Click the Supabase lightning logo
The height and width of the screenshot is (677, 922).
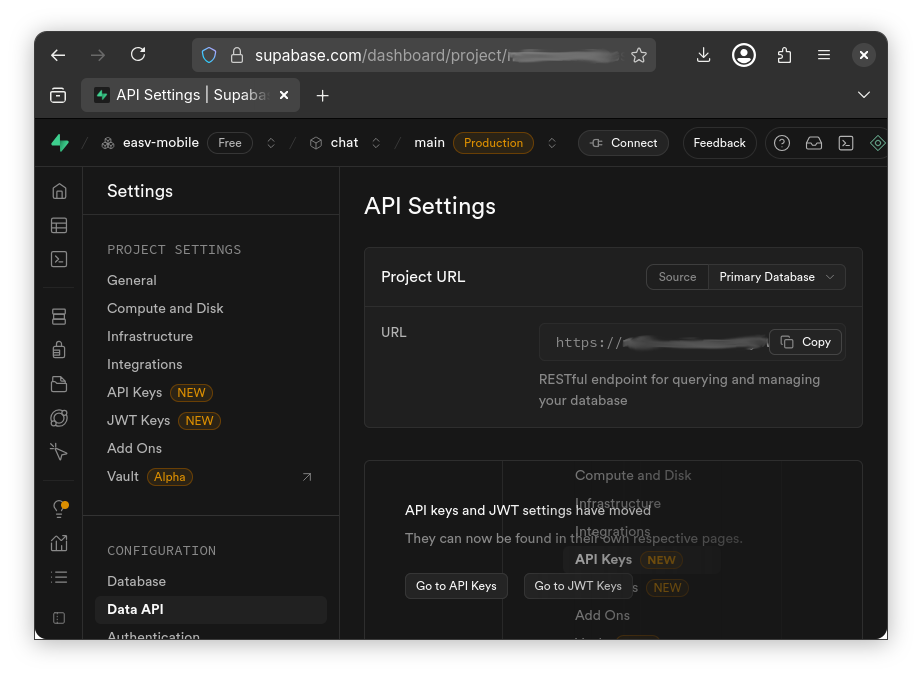point(60,143)
